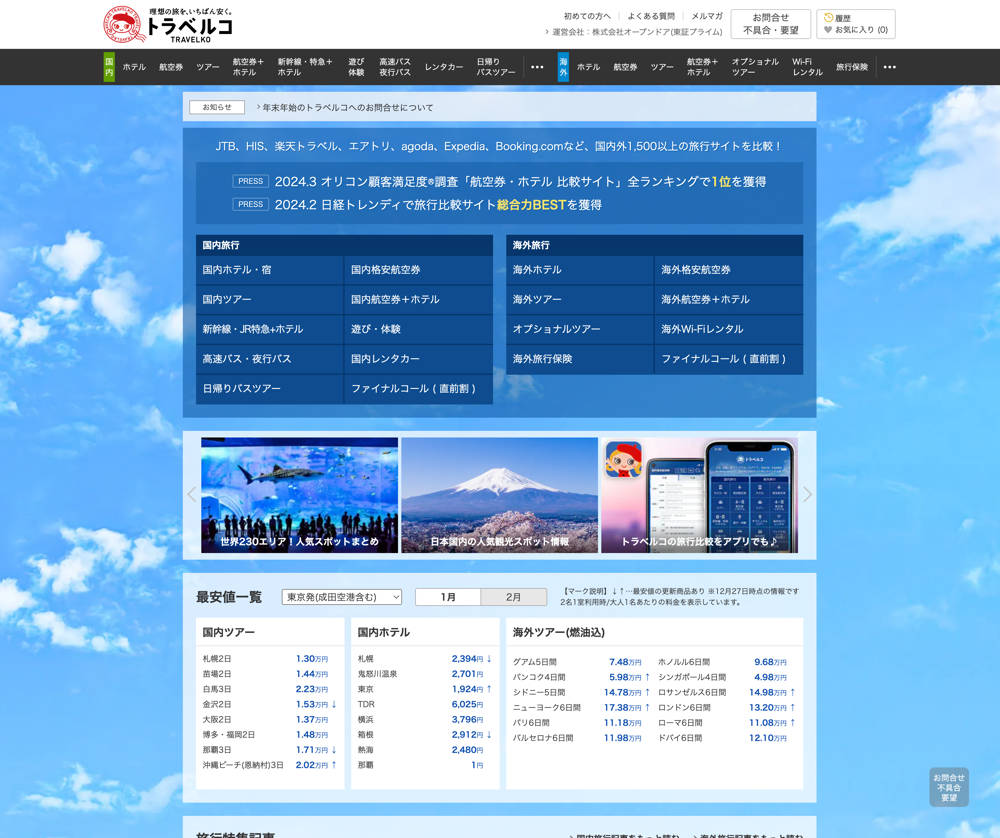Expand the overseas "..." more menu
This screenshot has height=838, width=1000.
click(889, 67)
